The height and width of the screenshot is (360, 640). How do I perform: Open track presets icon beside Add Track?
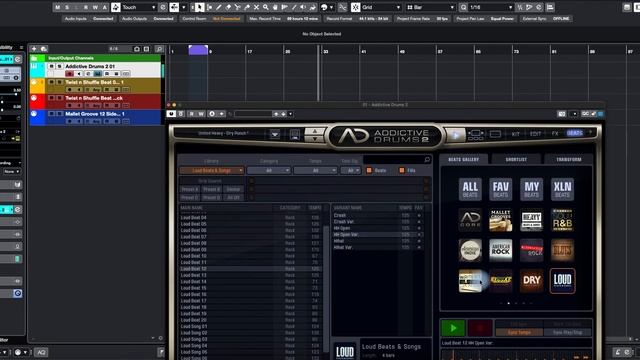click(x=44, y=49)
